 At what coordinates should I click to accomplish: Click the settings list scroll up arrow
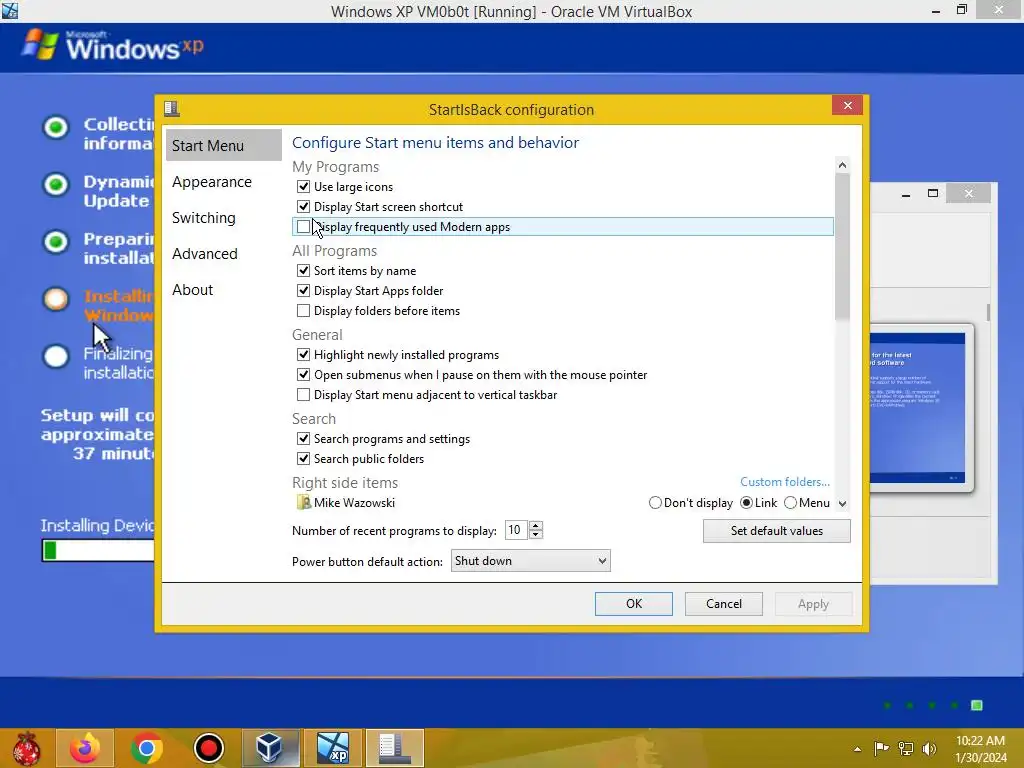[842, 165]
